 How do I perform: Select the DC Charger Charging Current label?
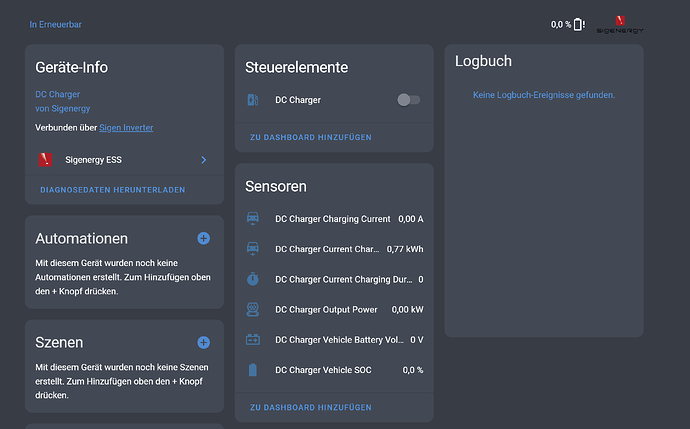(333, 219)
